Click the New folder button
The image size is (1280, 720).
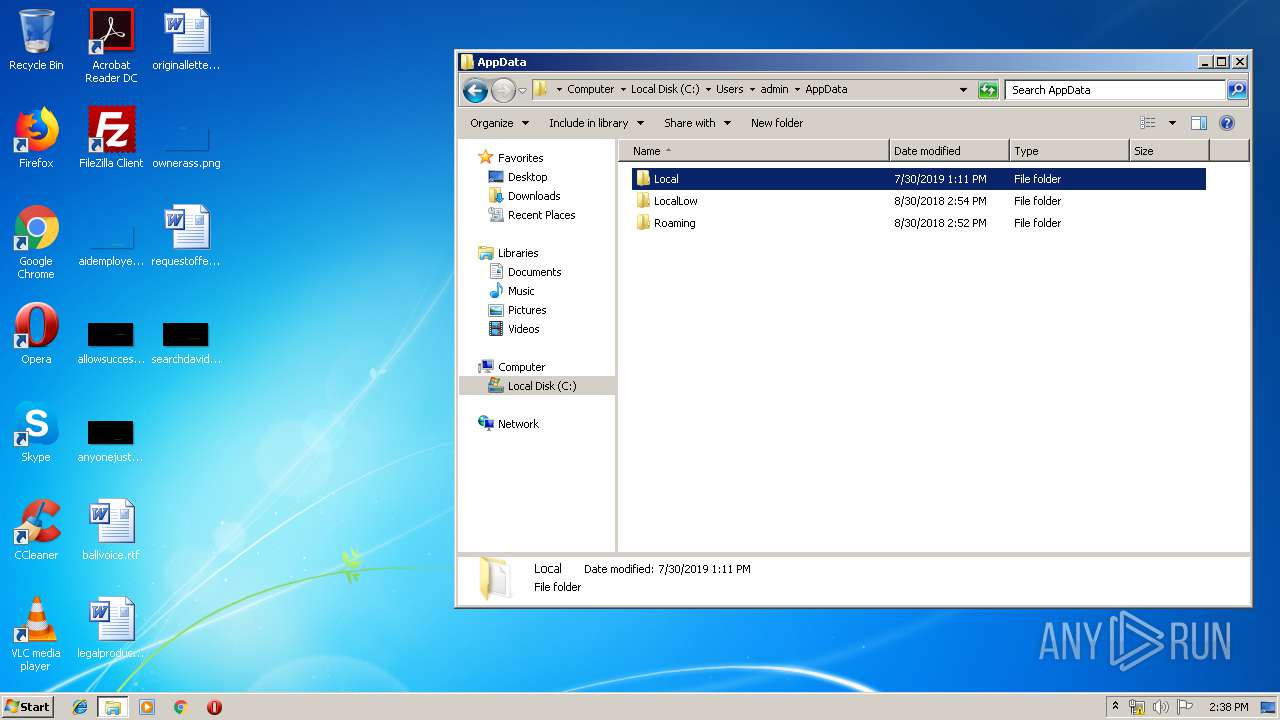coord(777,123)
